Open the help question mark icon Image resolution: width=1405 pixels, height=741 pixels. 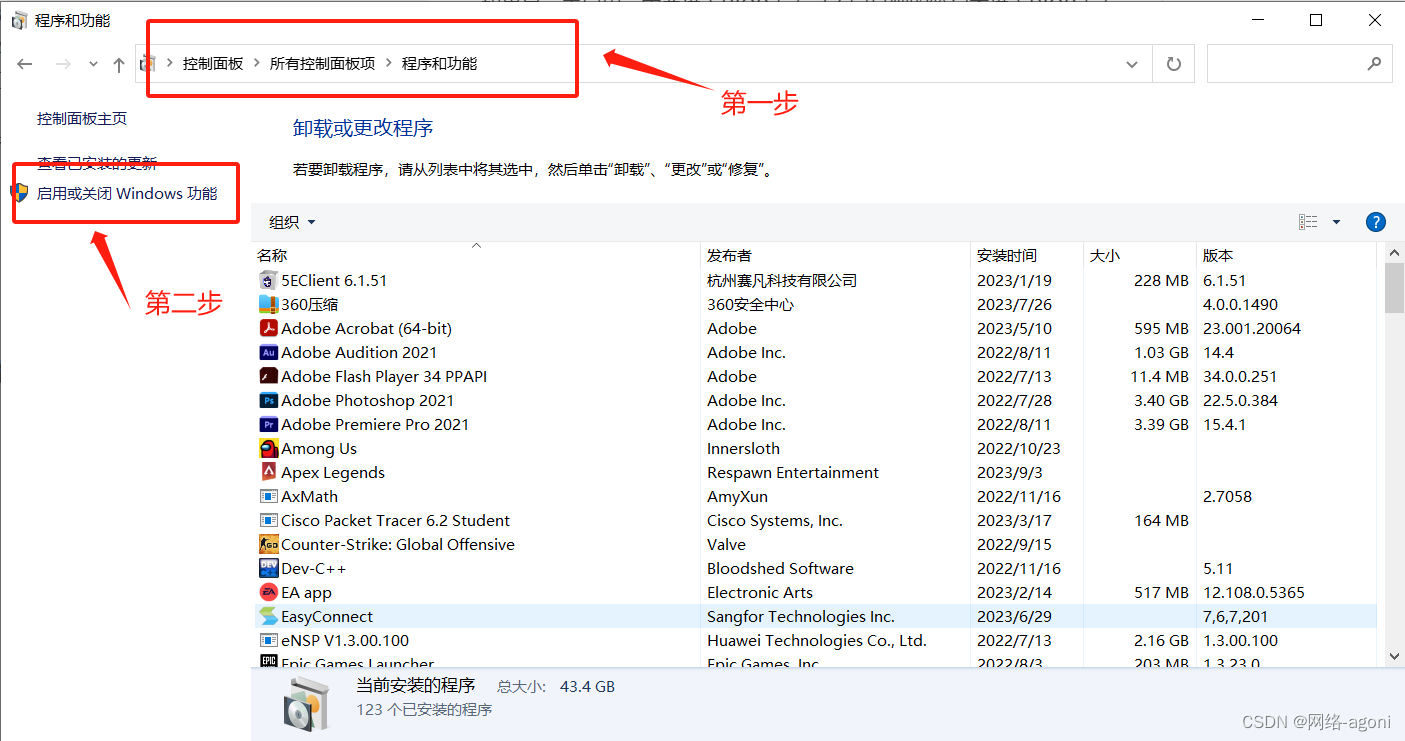click(1375, 222)
